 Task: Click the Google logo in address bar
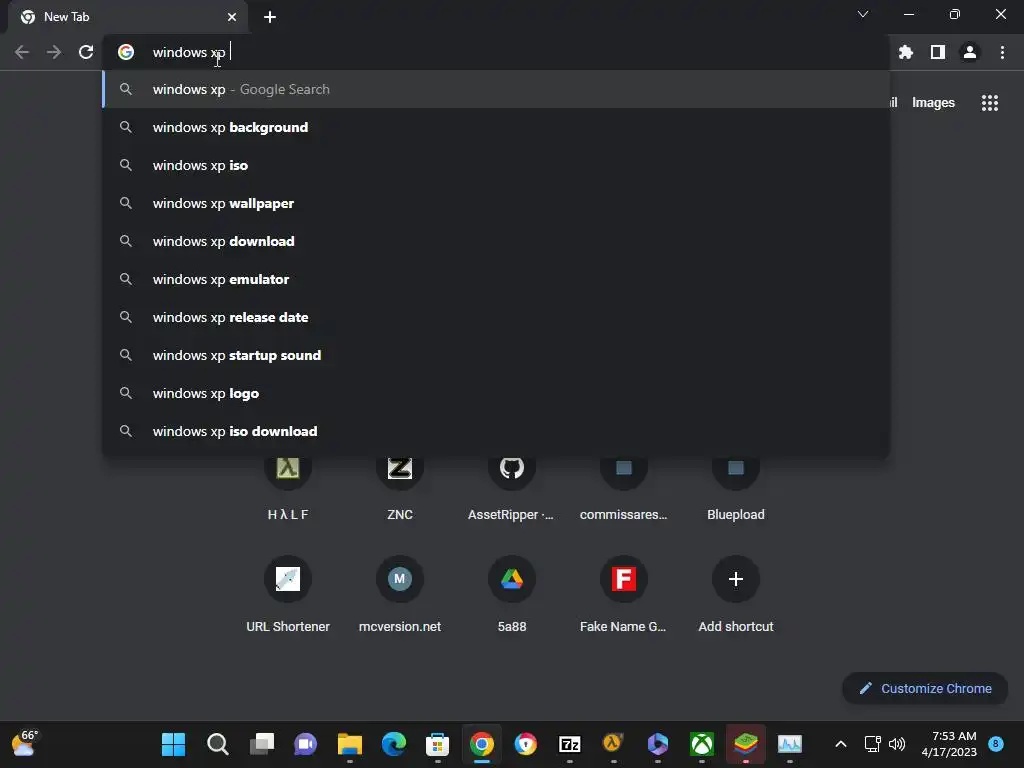[126, 52]
